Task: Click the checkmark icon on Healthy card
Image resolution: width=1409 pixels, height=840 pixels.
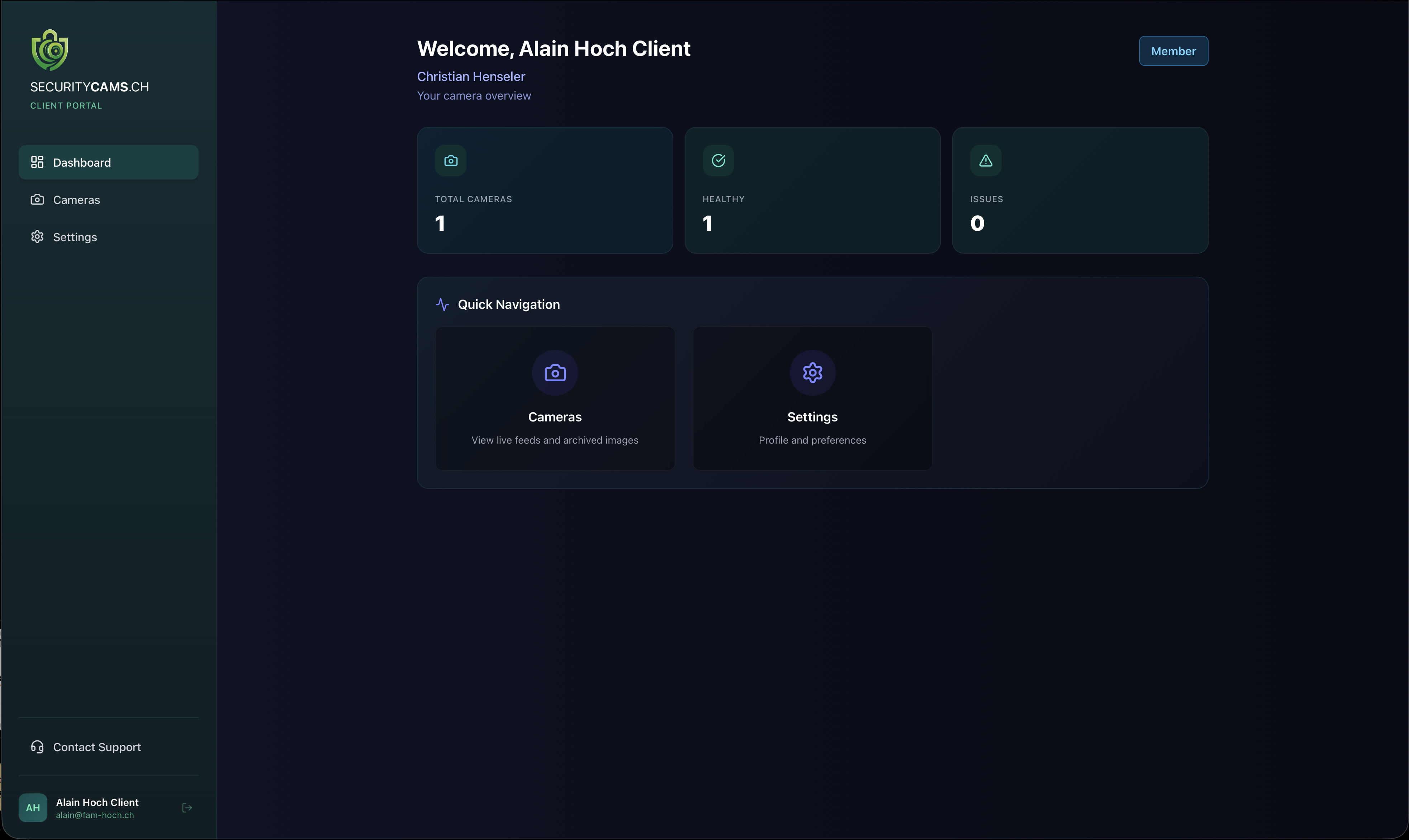Action: point(717,160)
